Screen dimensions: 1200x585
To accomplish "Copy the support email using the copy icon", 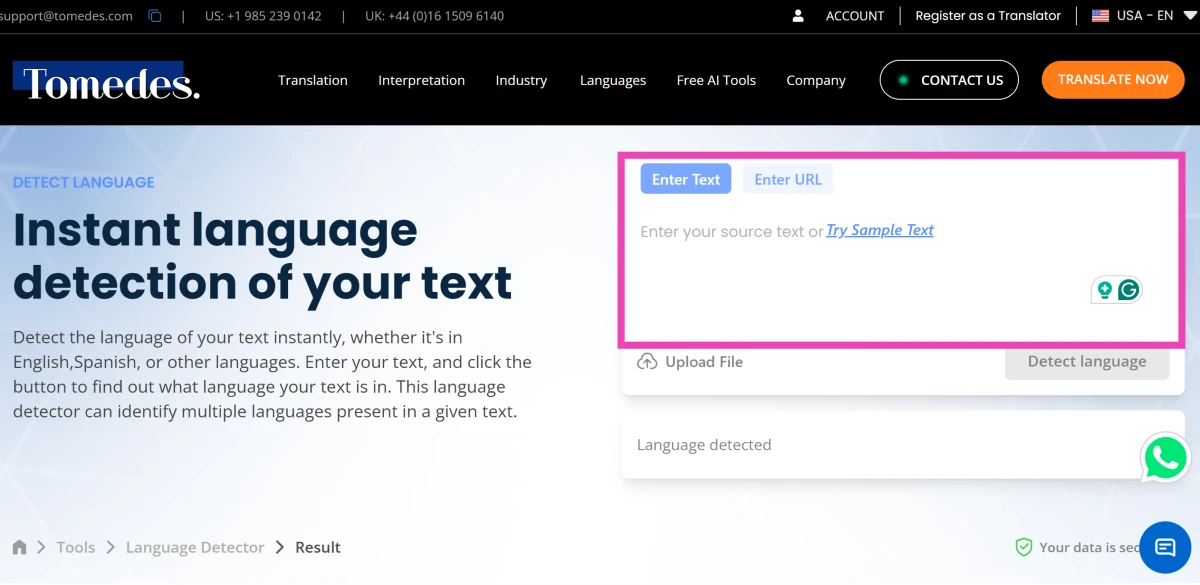I will [153, 15].
